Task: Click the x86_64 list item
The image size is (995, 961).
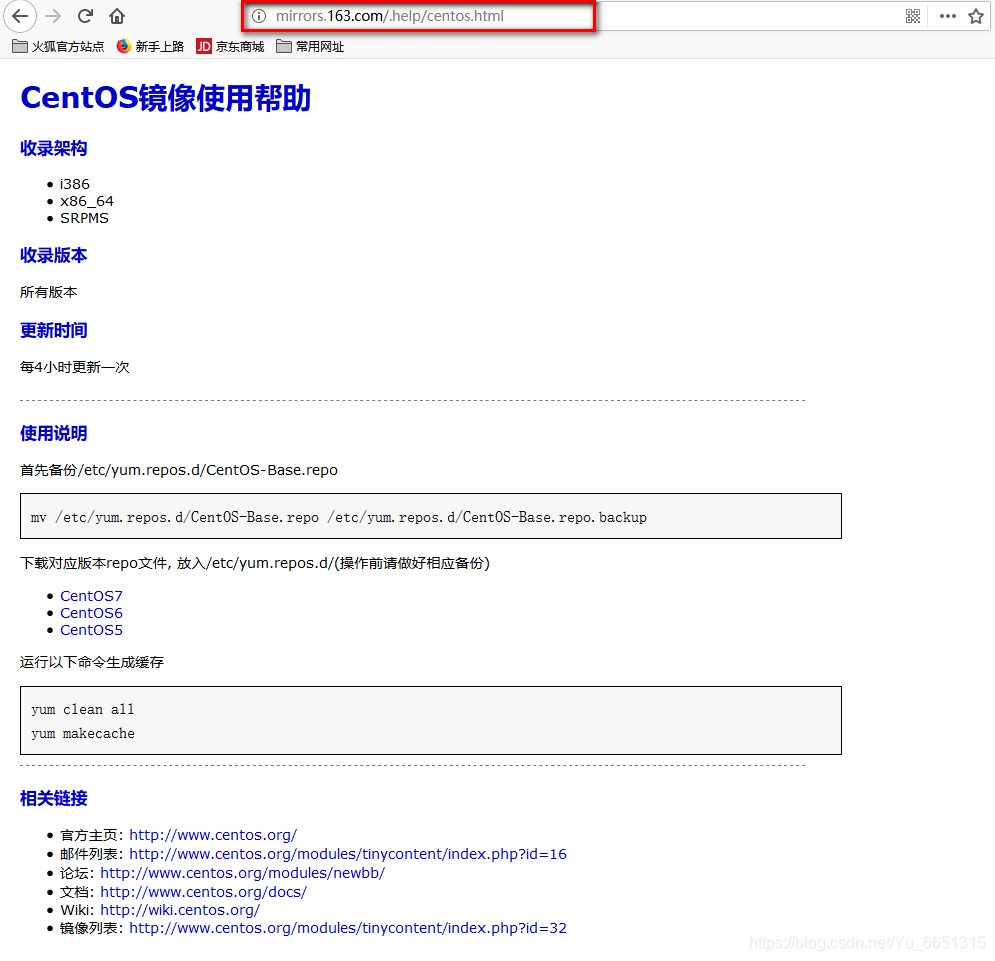Action: point(87,201)
